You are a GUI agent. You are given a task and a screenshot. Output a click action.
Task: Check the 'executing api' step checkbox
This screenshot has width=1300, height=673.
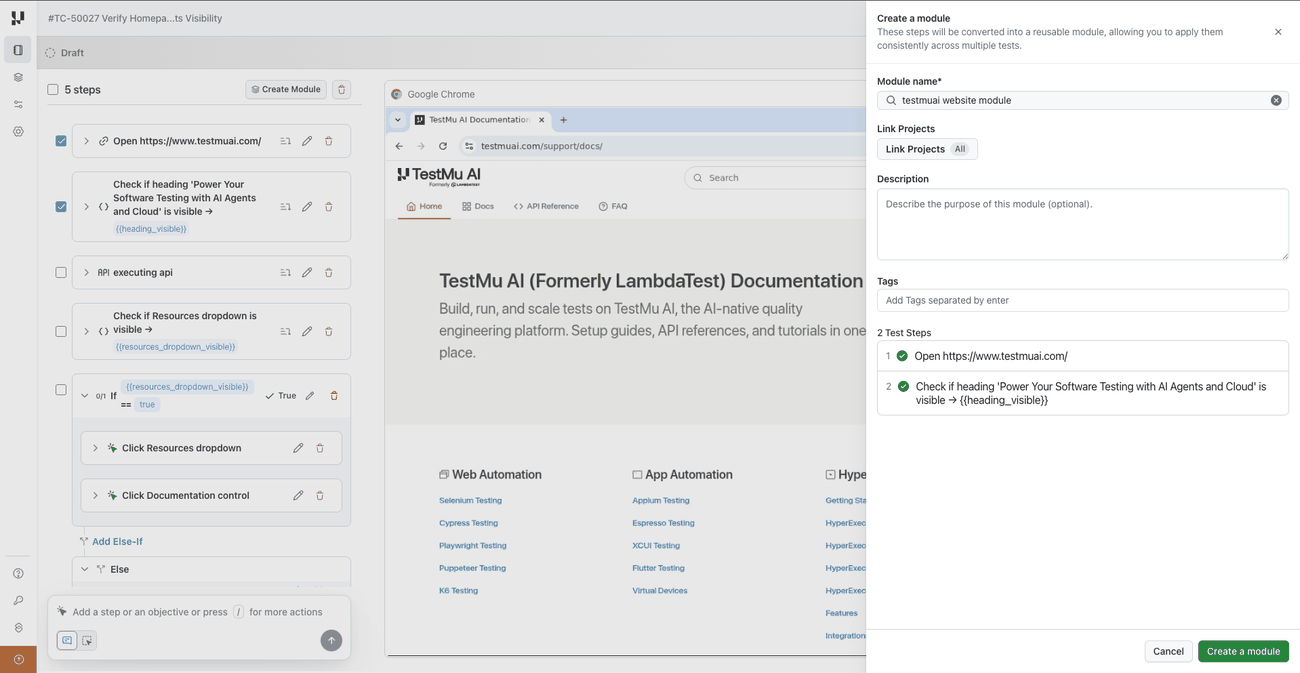[x=61, y=272]
